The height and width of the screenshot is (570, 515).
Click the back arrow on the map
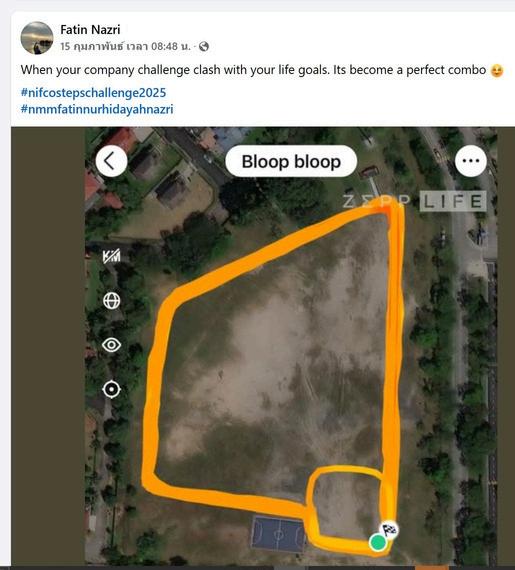pyautogui.click(x=111, y=161)
